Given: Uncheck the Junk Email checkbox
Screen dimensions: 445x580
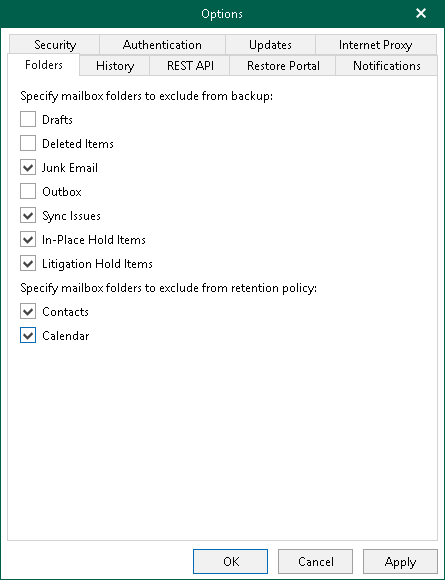Looking at the screenshot, I should click(28, 168).
